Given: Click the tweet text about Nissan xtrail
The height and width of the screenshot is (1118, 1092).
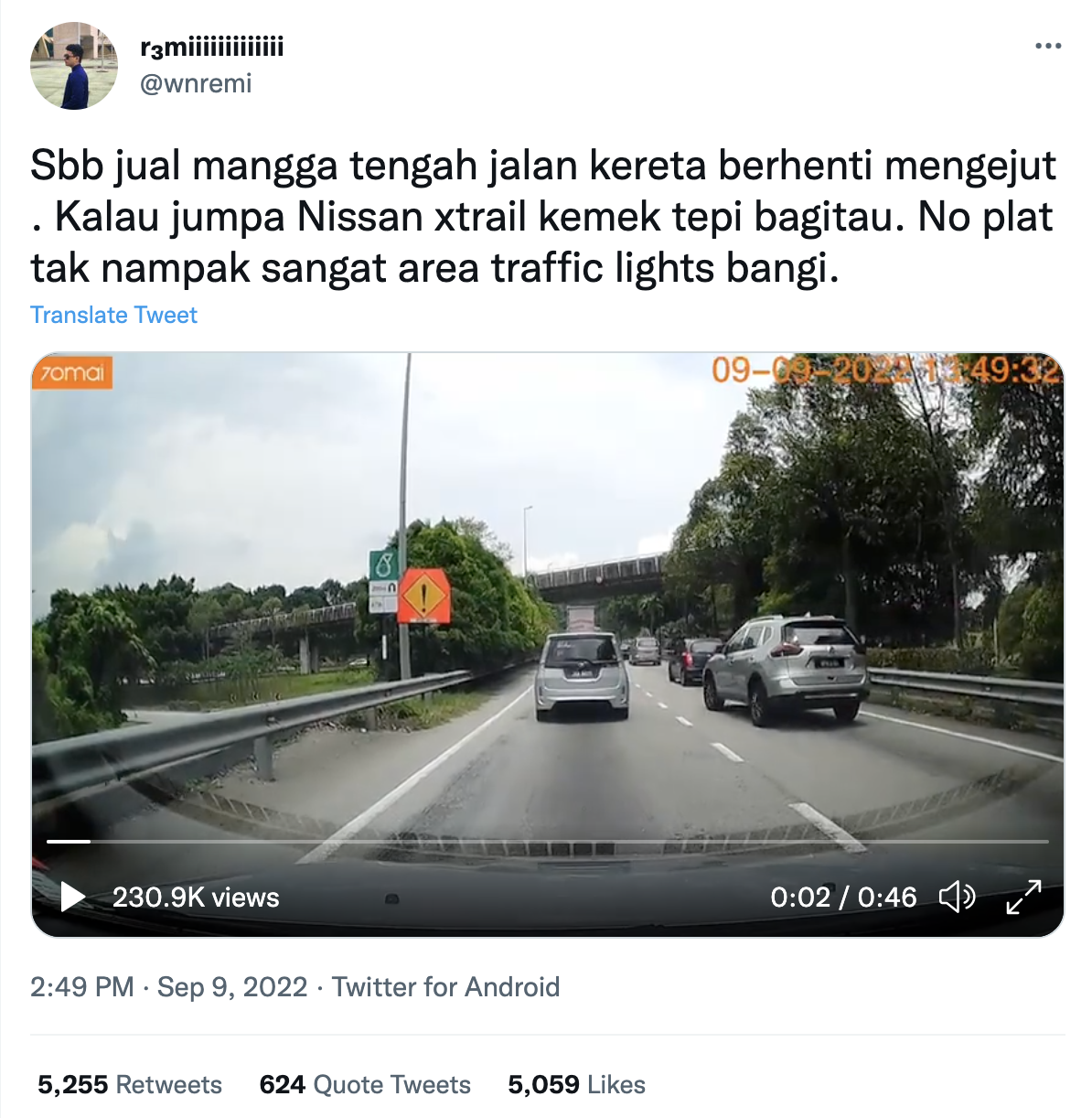Looking at the screenshot, I should tap(543, 217).
